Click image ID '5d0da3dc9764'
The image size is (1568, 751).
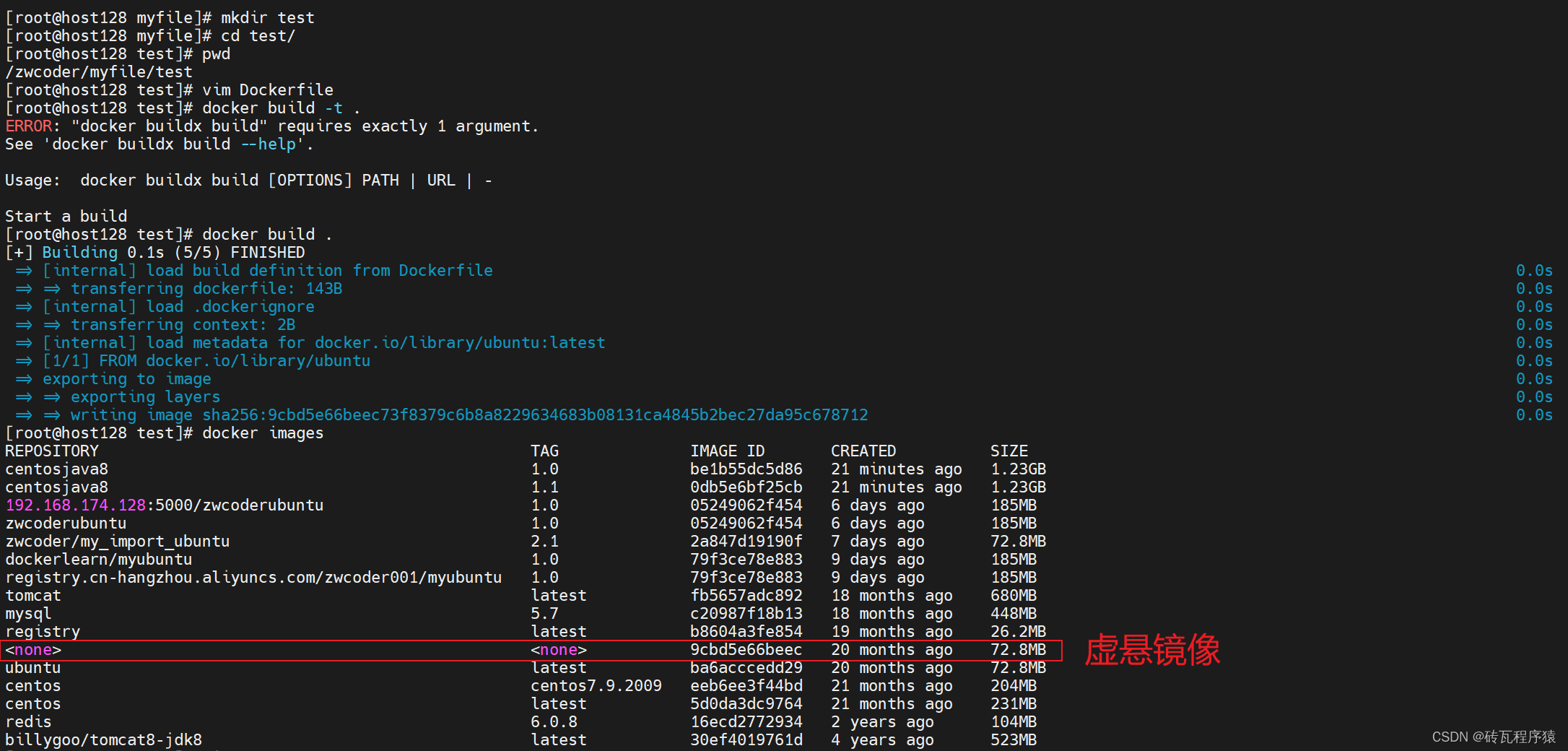point(746,703)
